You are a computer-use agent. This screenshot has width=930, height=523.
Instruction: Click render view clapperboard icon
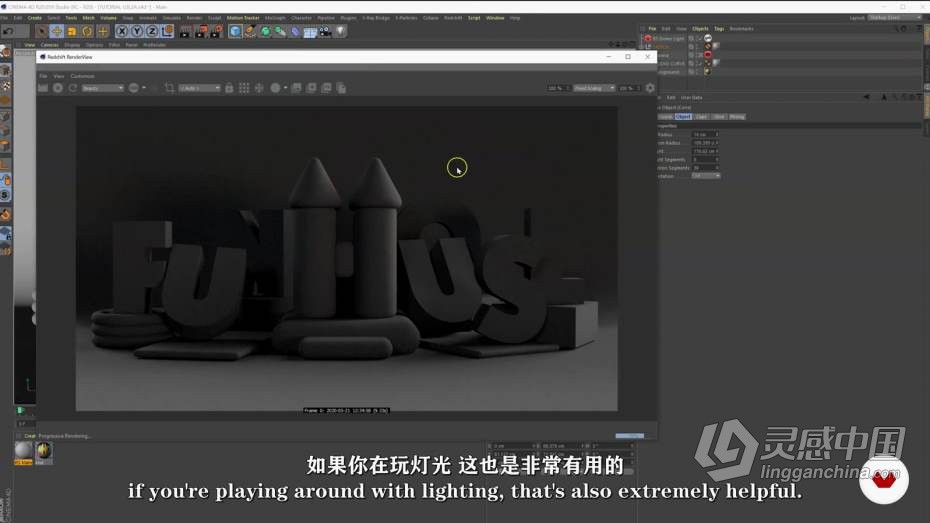[186, 31]
